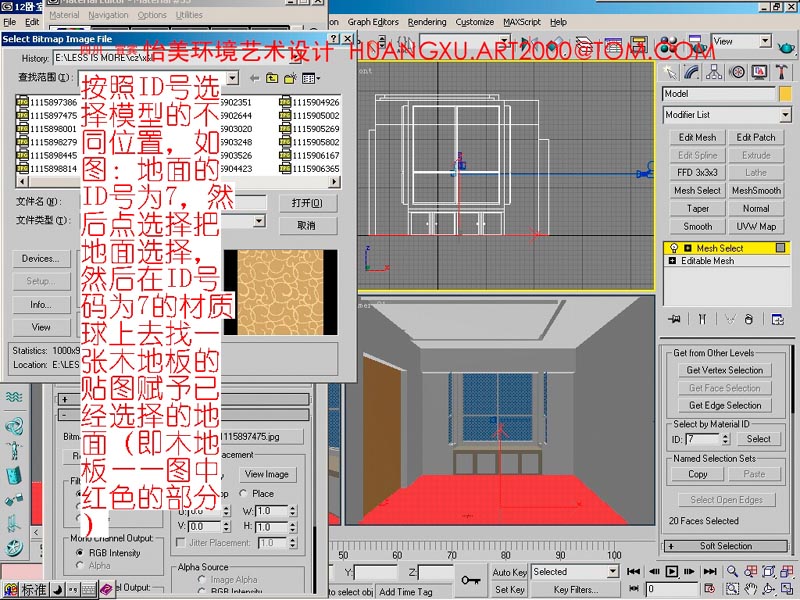Screen dimensions: 800x600
Task: Select the Pan hand viewport tool
Action: (751, 589)
